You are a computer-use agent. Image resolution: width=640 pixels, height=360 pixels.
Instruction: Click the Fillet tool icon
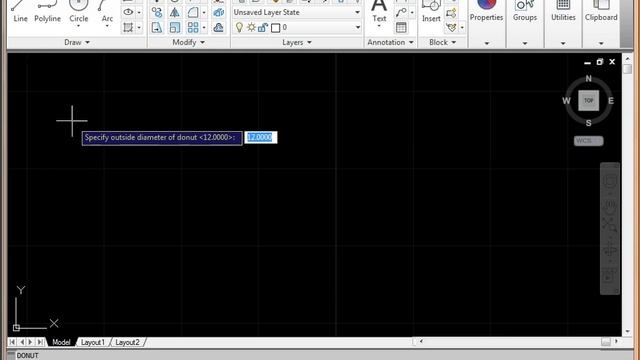tap(193, 12)
